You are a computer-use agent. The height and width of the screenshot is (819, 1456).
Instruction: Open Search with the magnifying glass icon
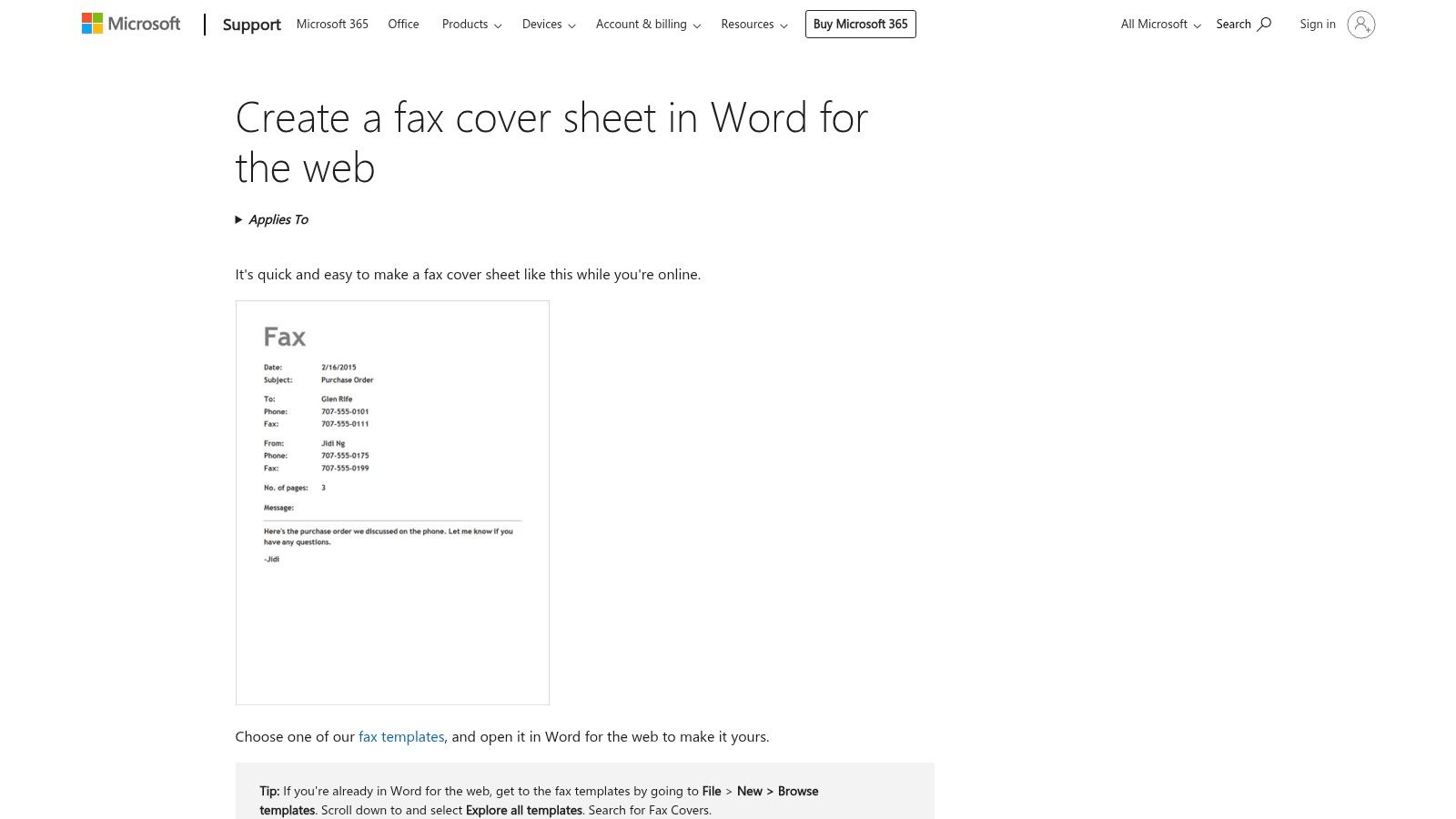1265,24
